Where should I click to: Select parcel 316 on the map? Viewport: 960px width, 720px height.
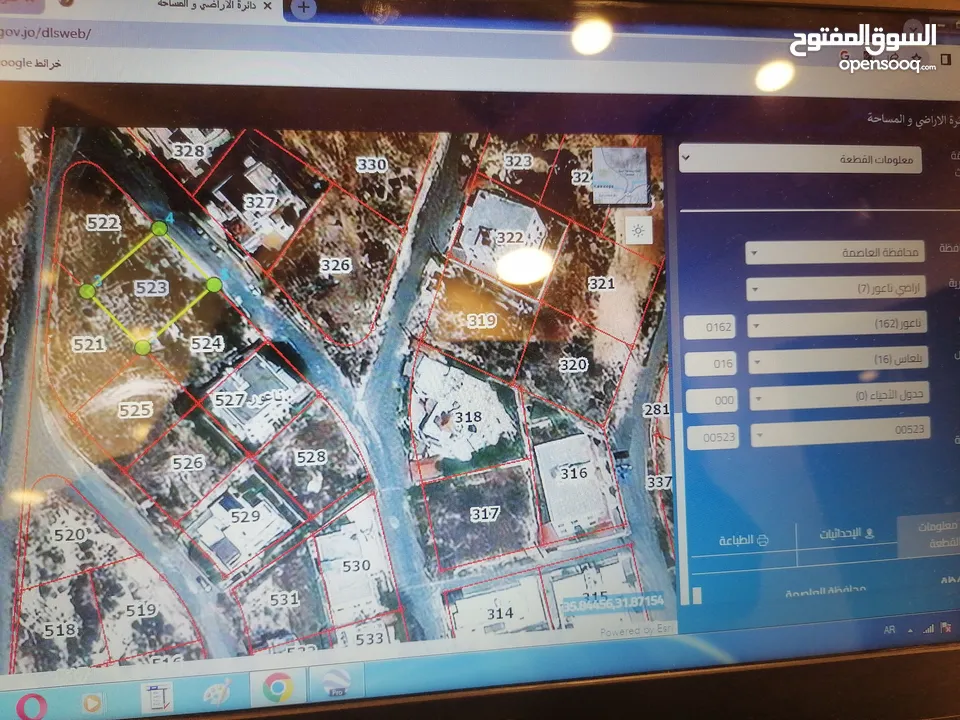[x=574, y=473]
